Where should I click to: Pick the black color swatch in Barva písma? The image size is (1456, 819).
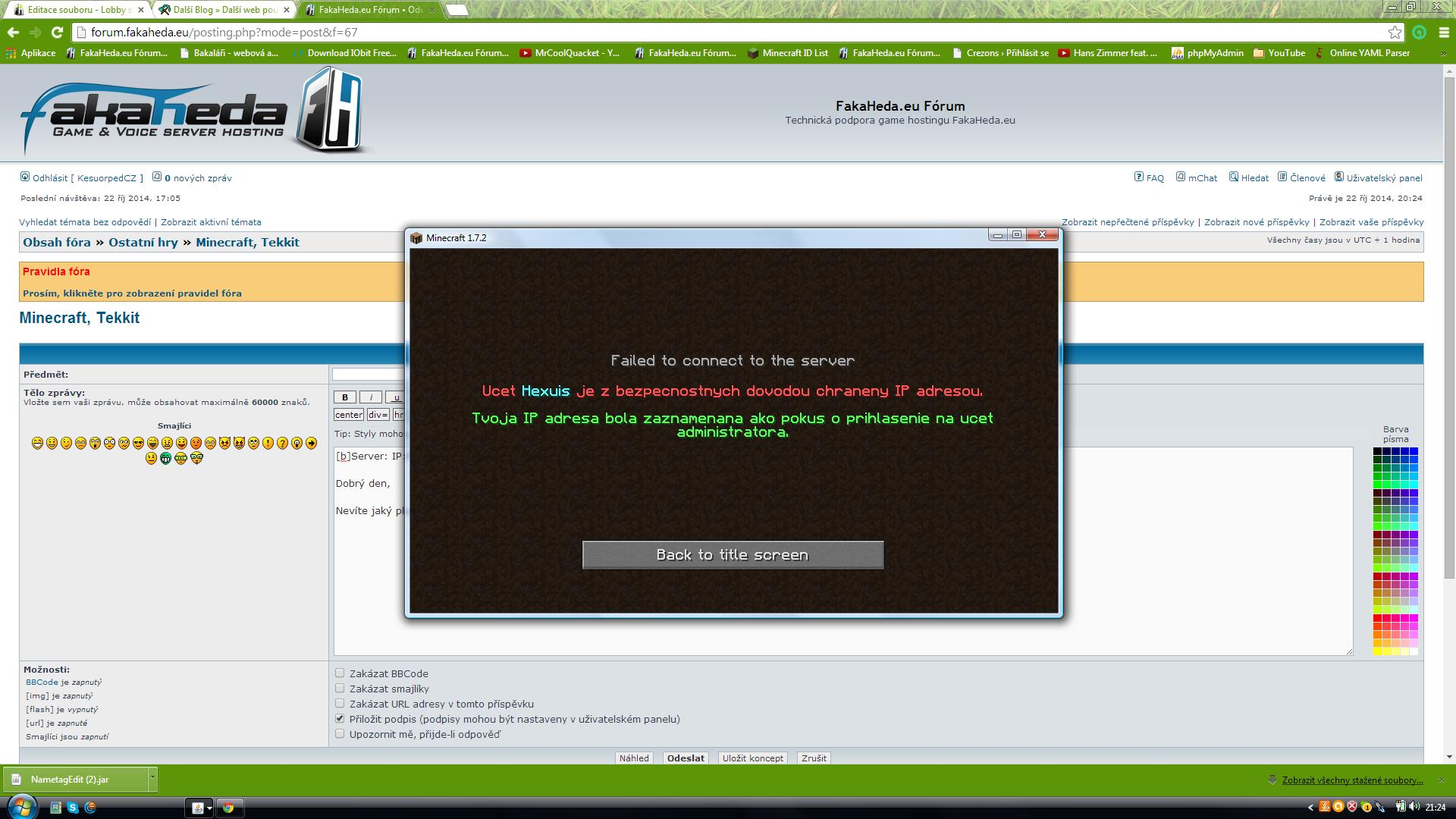point(1377,451)
